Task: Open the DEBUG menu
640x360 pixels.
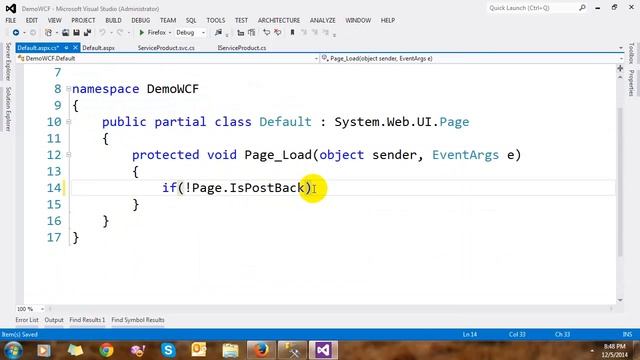Action: (141, 20)
